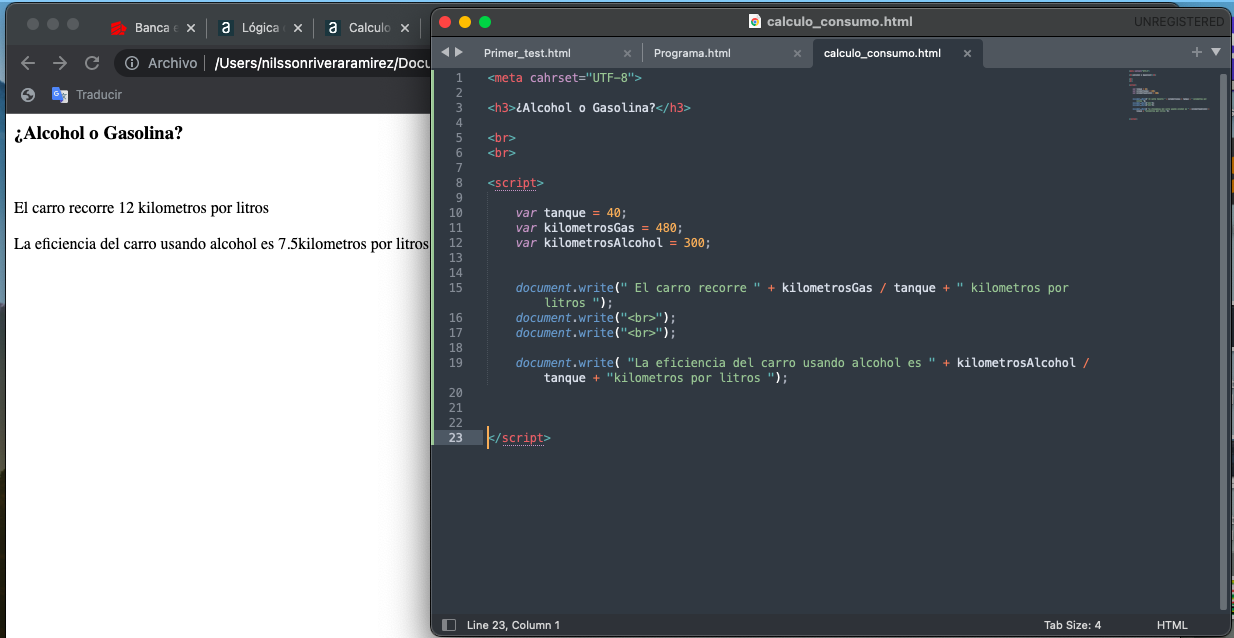The height and width of the screenshot is (638, 1234).
Task: Open the Tab Size: 4 selector
Action: click(x=1071, y=625)
